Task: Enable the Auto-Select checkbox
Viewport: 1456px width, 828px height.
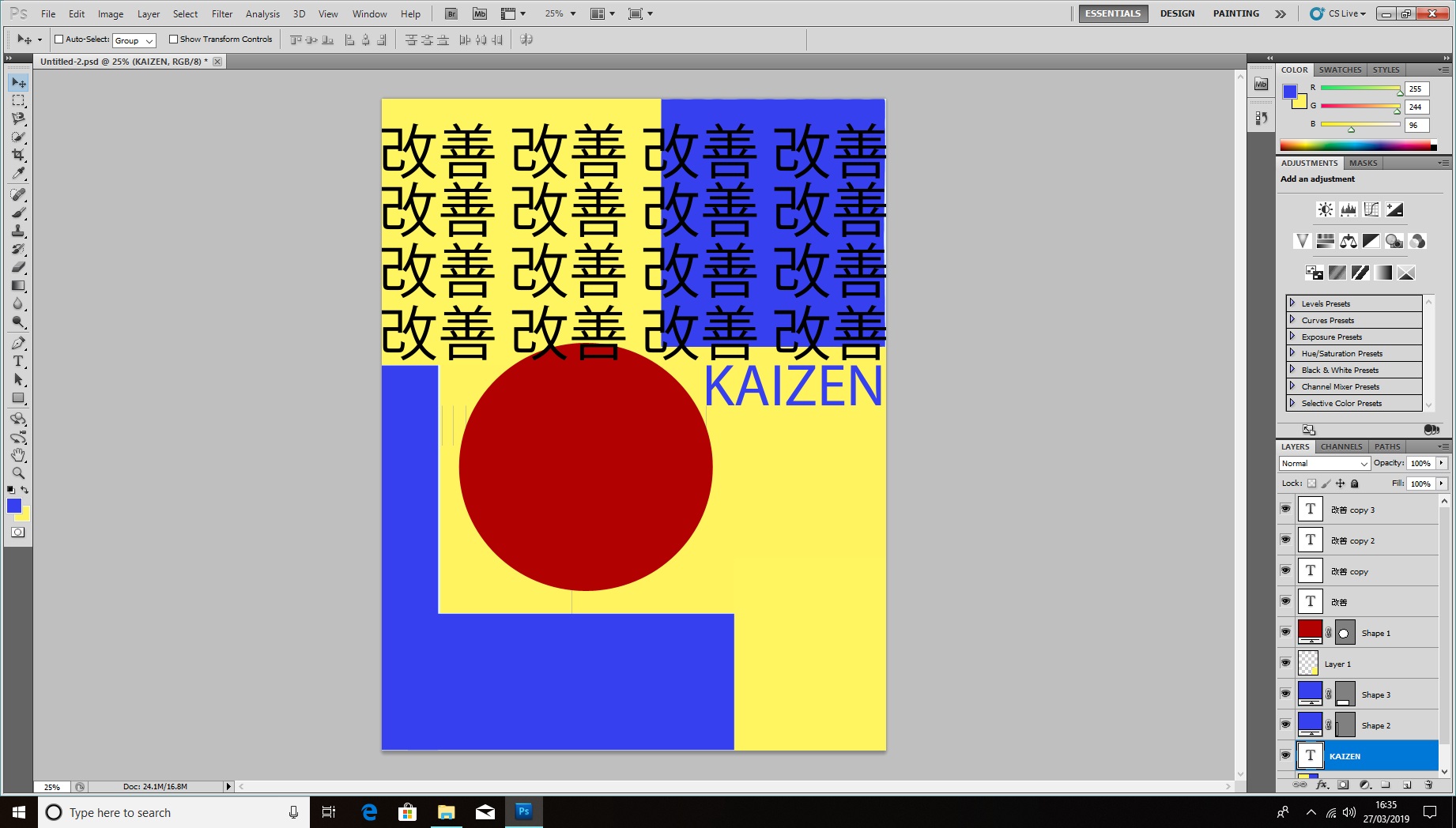Action: click(58, 40)
